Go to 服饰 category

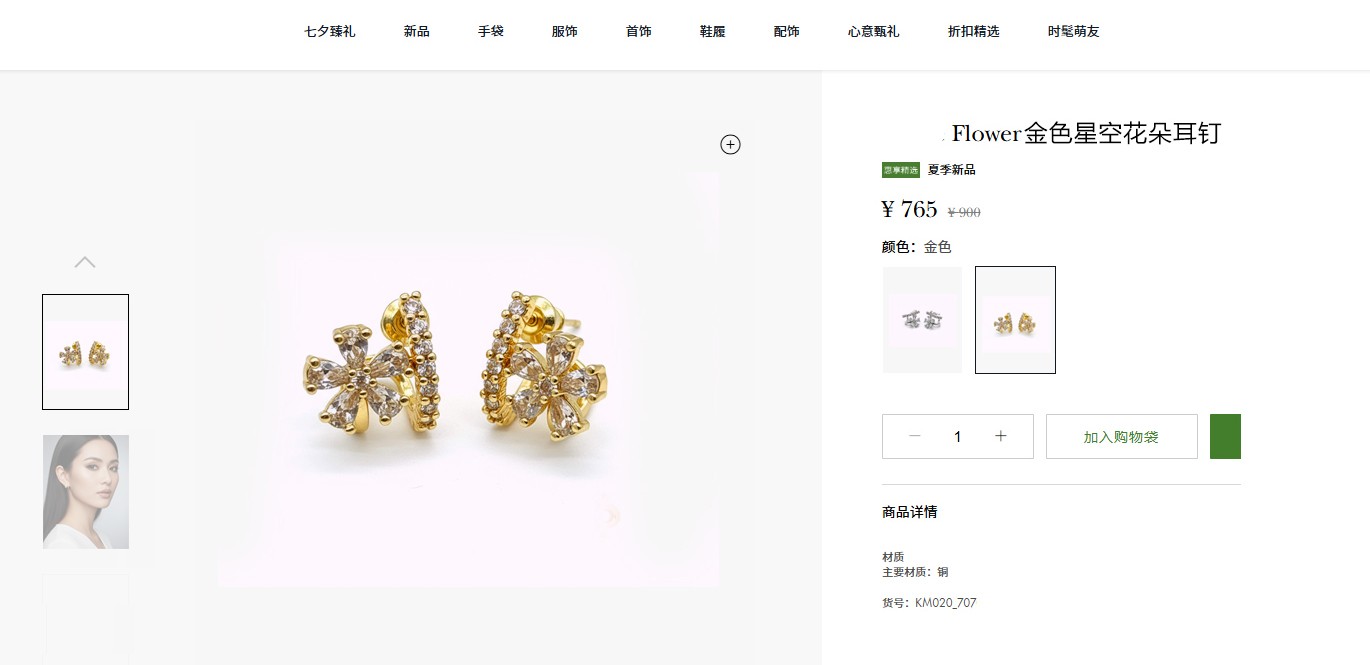[x=565, y=32]
